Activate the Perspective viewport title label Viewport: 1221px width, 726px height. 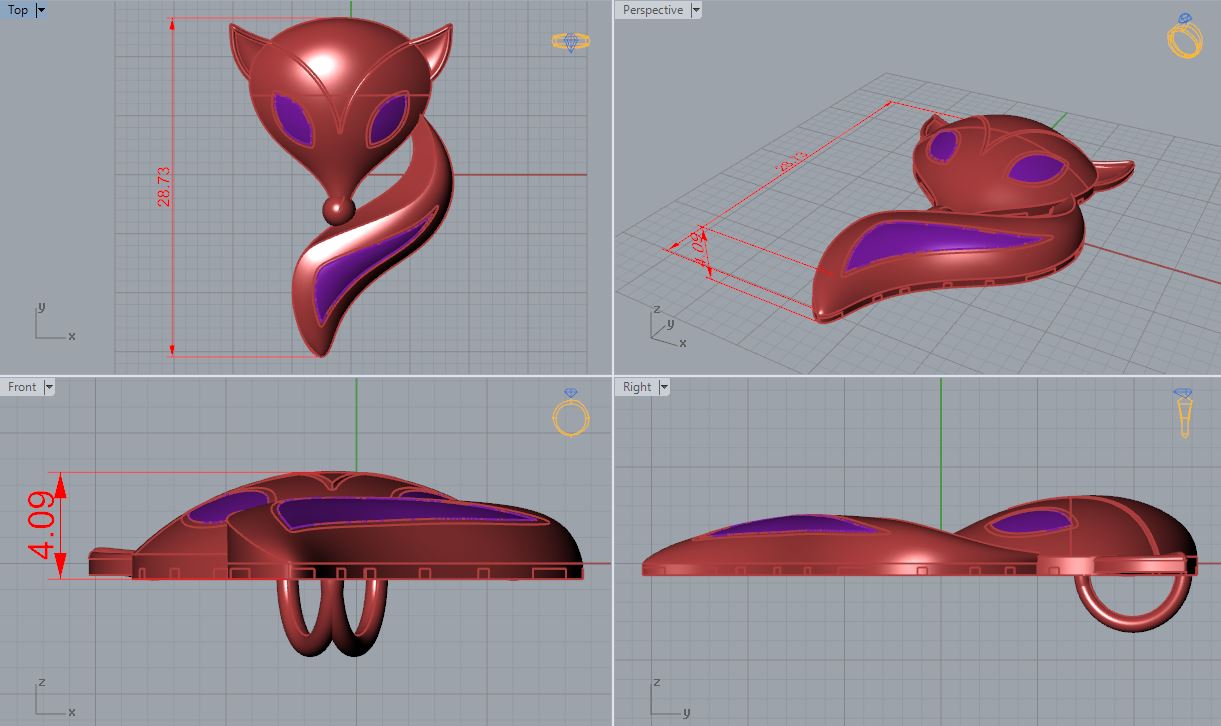pos(653,10)
